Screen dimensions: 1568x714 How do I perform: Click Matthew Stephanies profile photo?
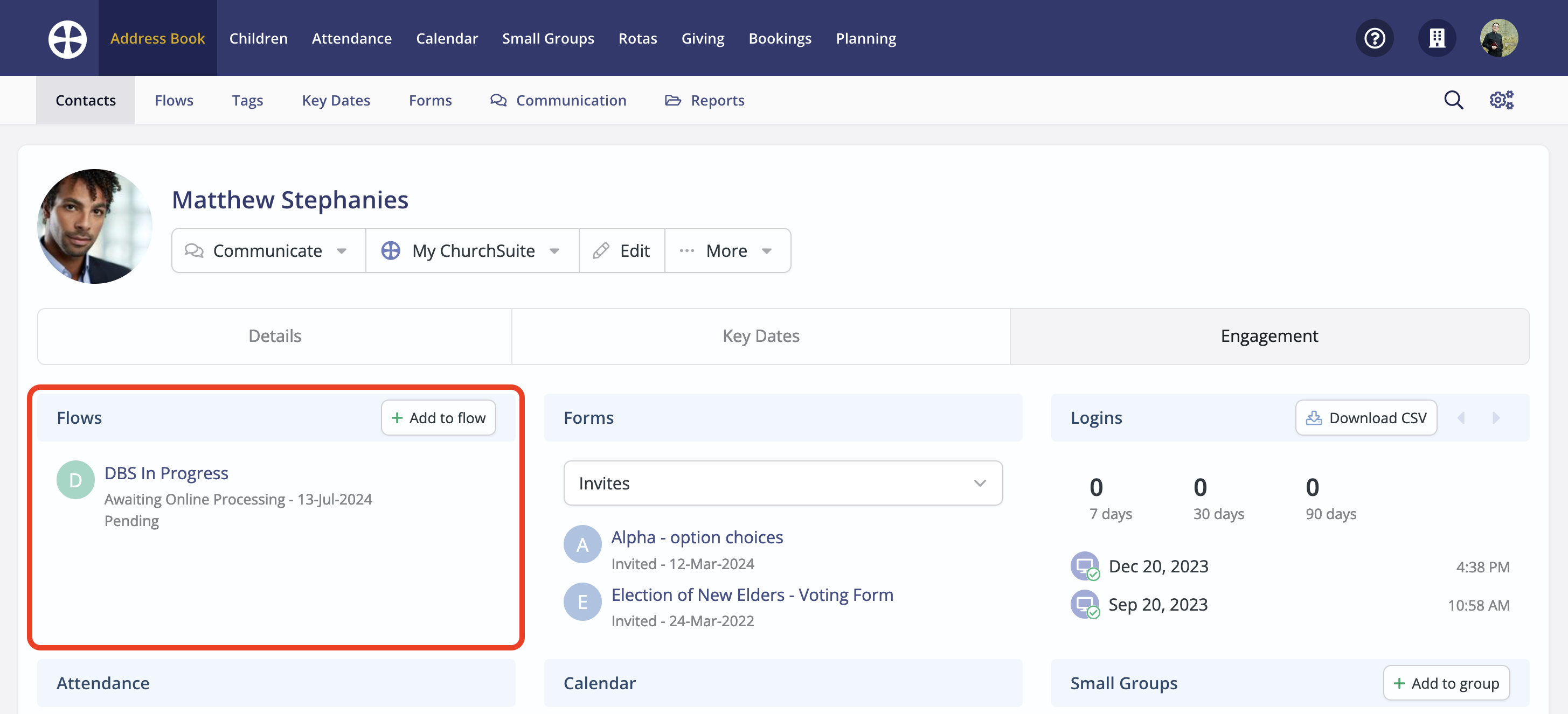94,226
